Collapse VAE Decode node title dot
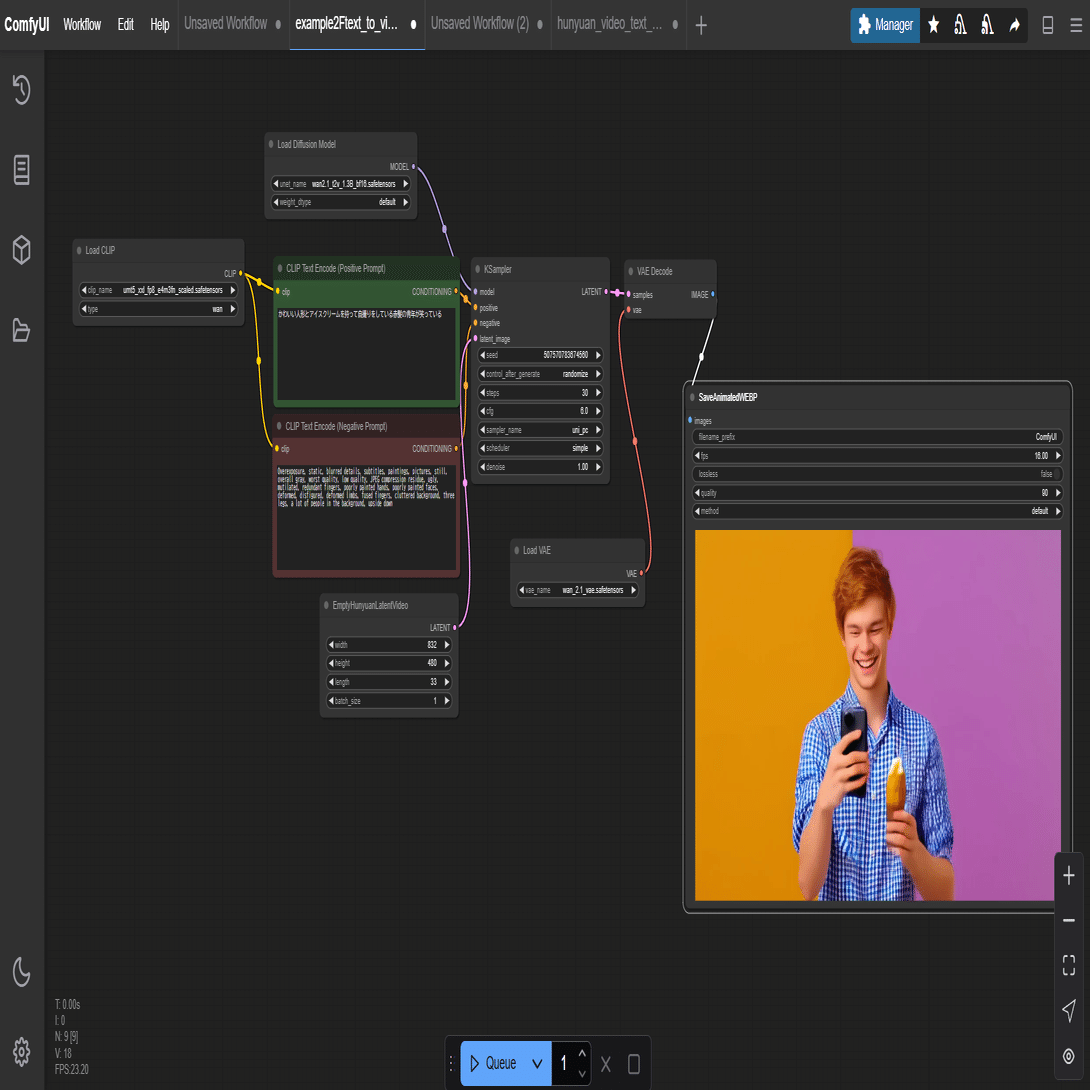The width and height of the screenshot is (1090, 1090). click(x=631, y=271)
